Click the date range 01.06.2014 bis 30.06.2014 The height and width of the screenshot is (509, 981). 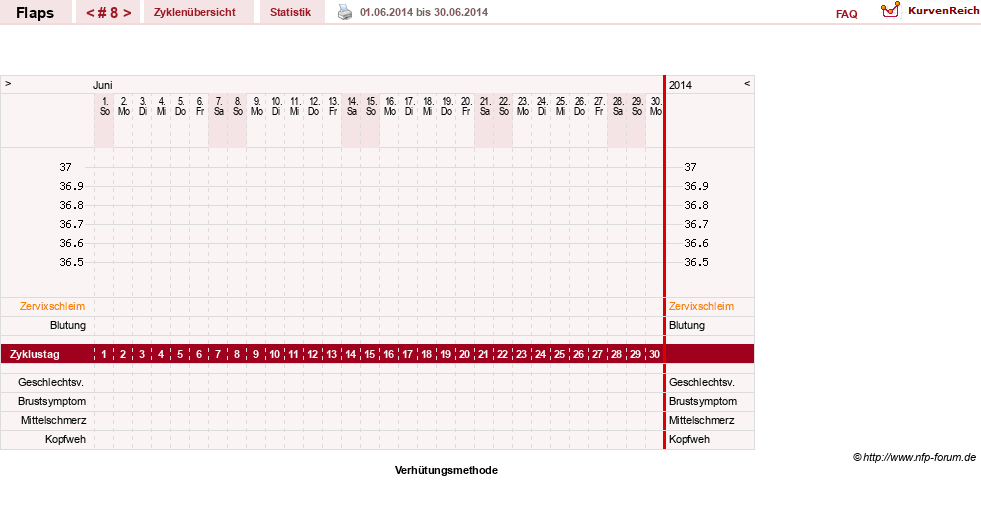click(424, 13)
